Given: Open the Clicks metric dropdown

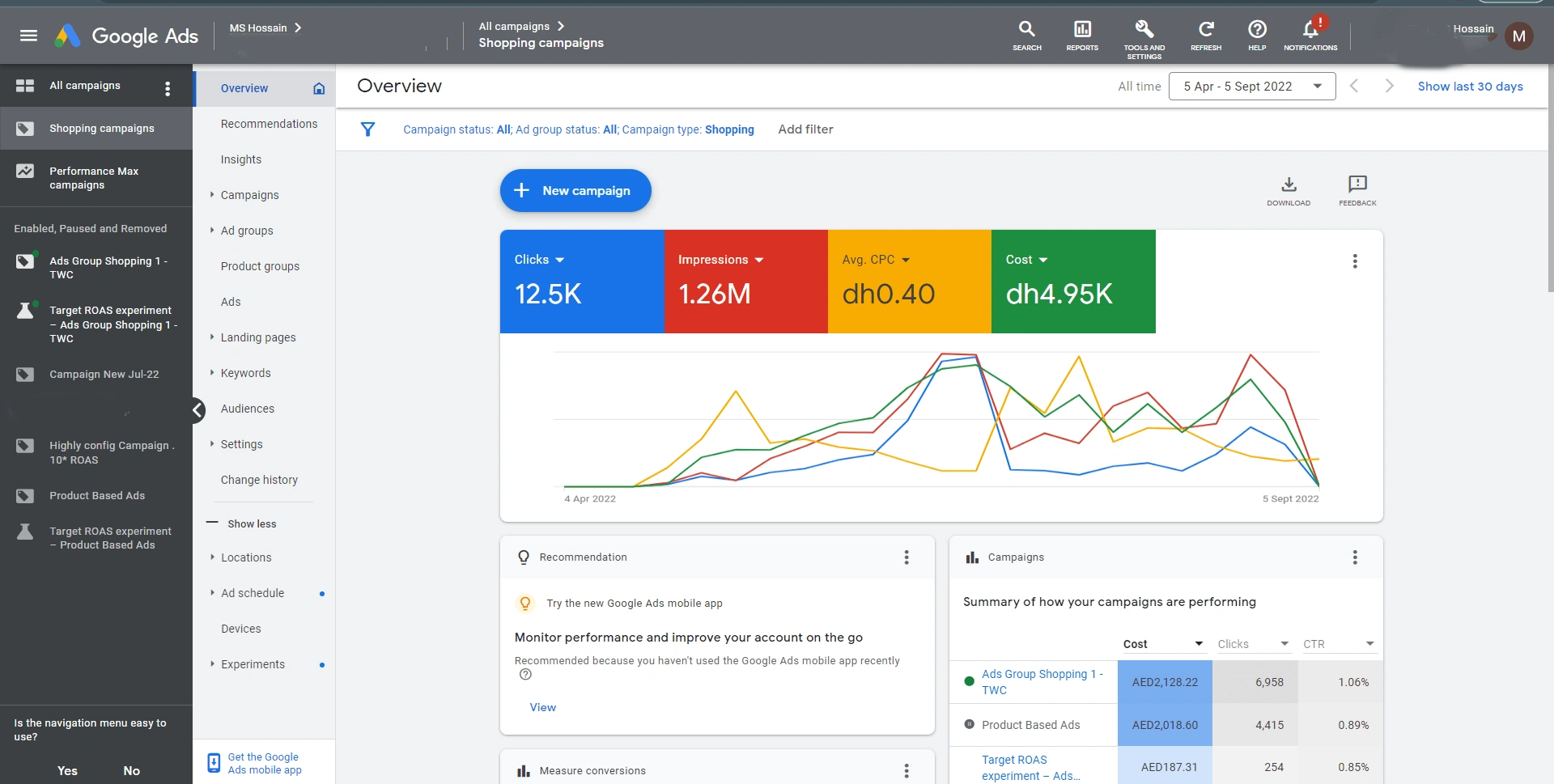Looking at the screenshot, I should pos(539,260).
